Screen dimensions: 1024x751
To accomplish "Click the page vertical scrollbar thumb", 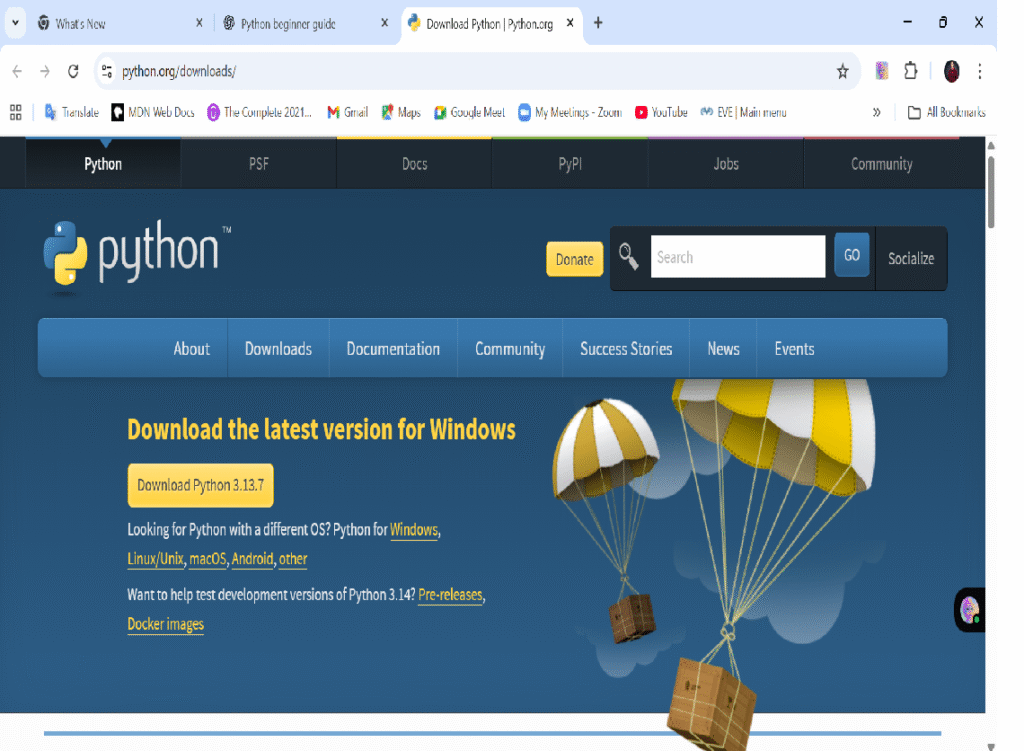I will 991,190.
